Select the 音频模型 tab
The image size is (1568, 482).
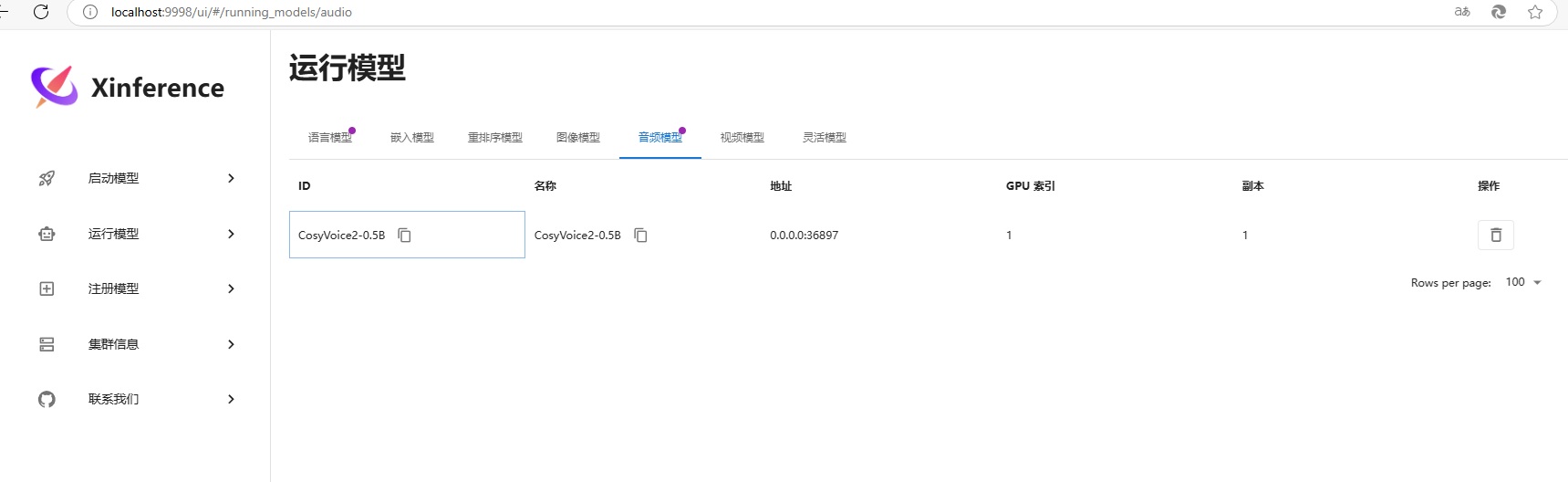pos(660,138)
